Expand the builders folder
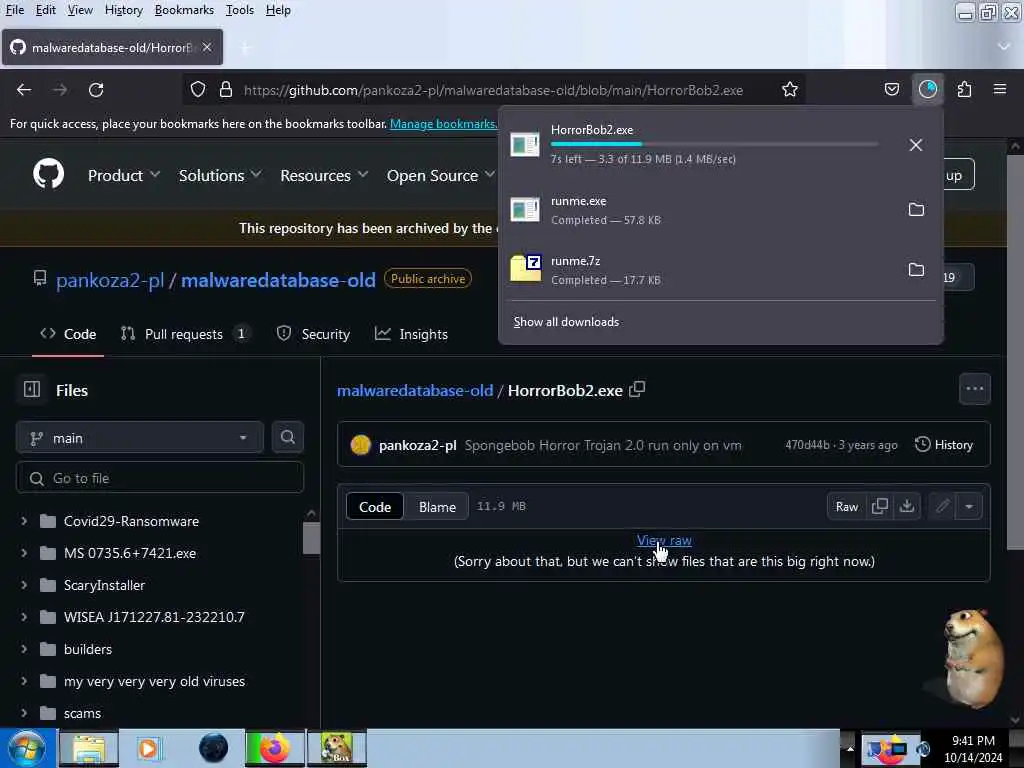Screen dimensions: 1024x768 [24, 648]
